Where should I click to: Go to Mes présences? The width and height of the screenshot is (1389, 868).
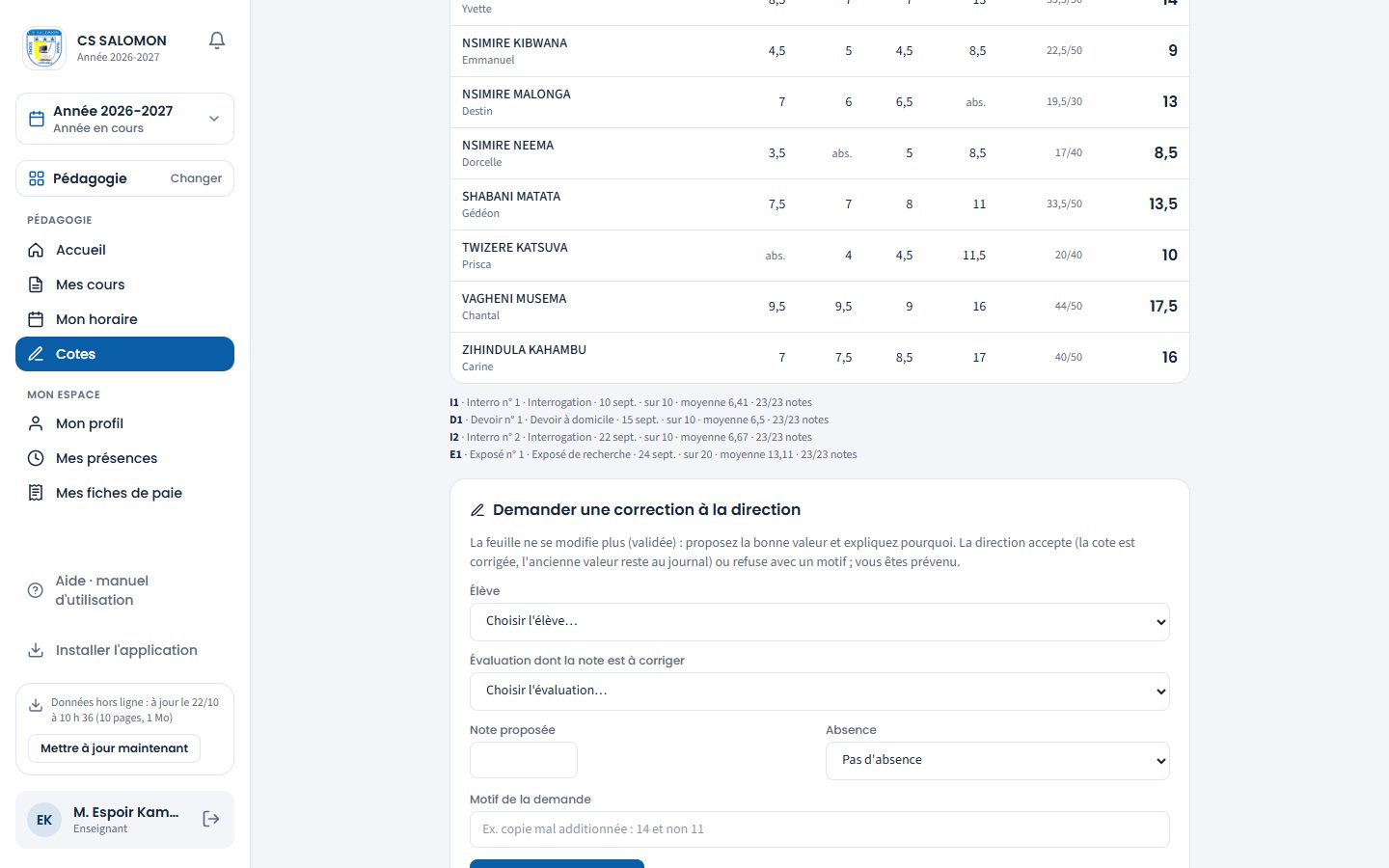point(124,458)
